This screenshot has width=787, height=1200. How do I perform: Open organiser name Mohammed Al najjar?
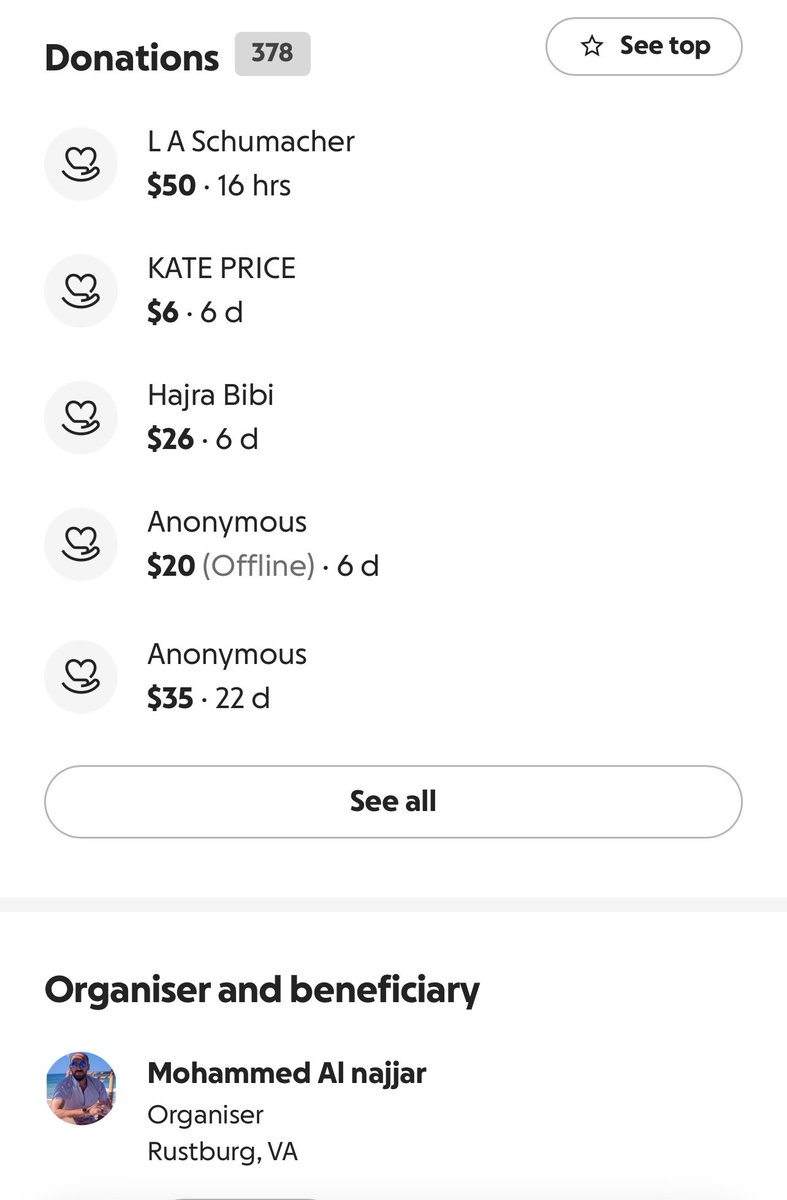(287, 1073)
